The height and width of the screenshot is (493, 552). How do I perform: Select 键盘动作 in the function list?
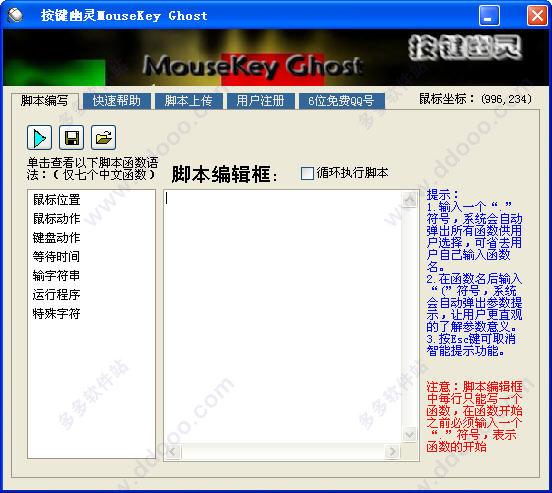[x=56, y=238]
